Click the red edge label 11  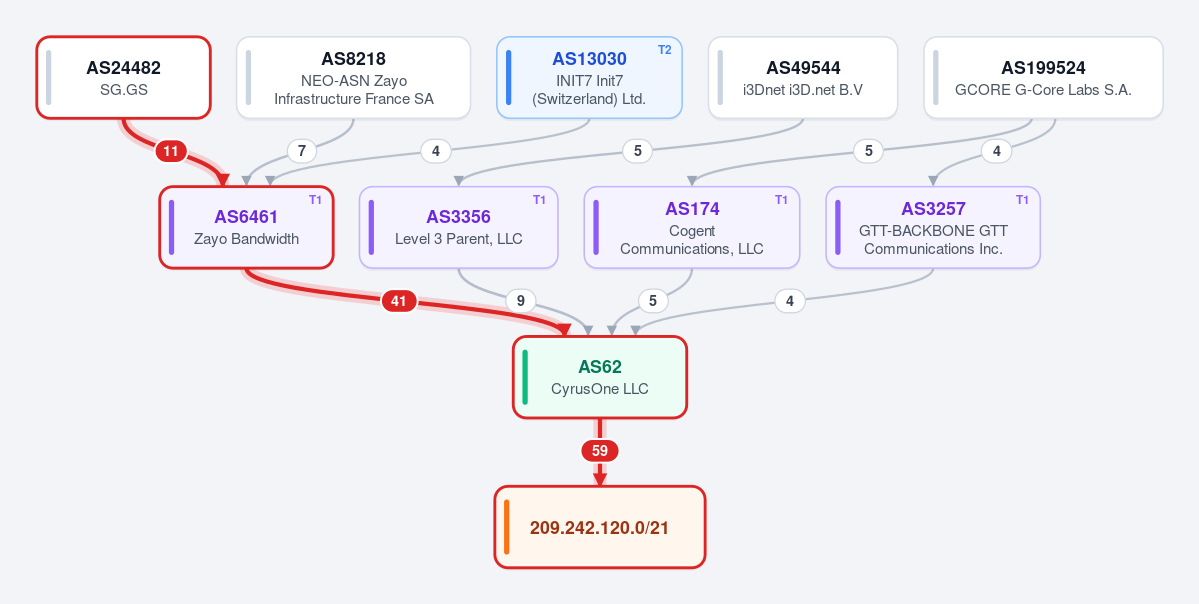(x=171, y=151)
